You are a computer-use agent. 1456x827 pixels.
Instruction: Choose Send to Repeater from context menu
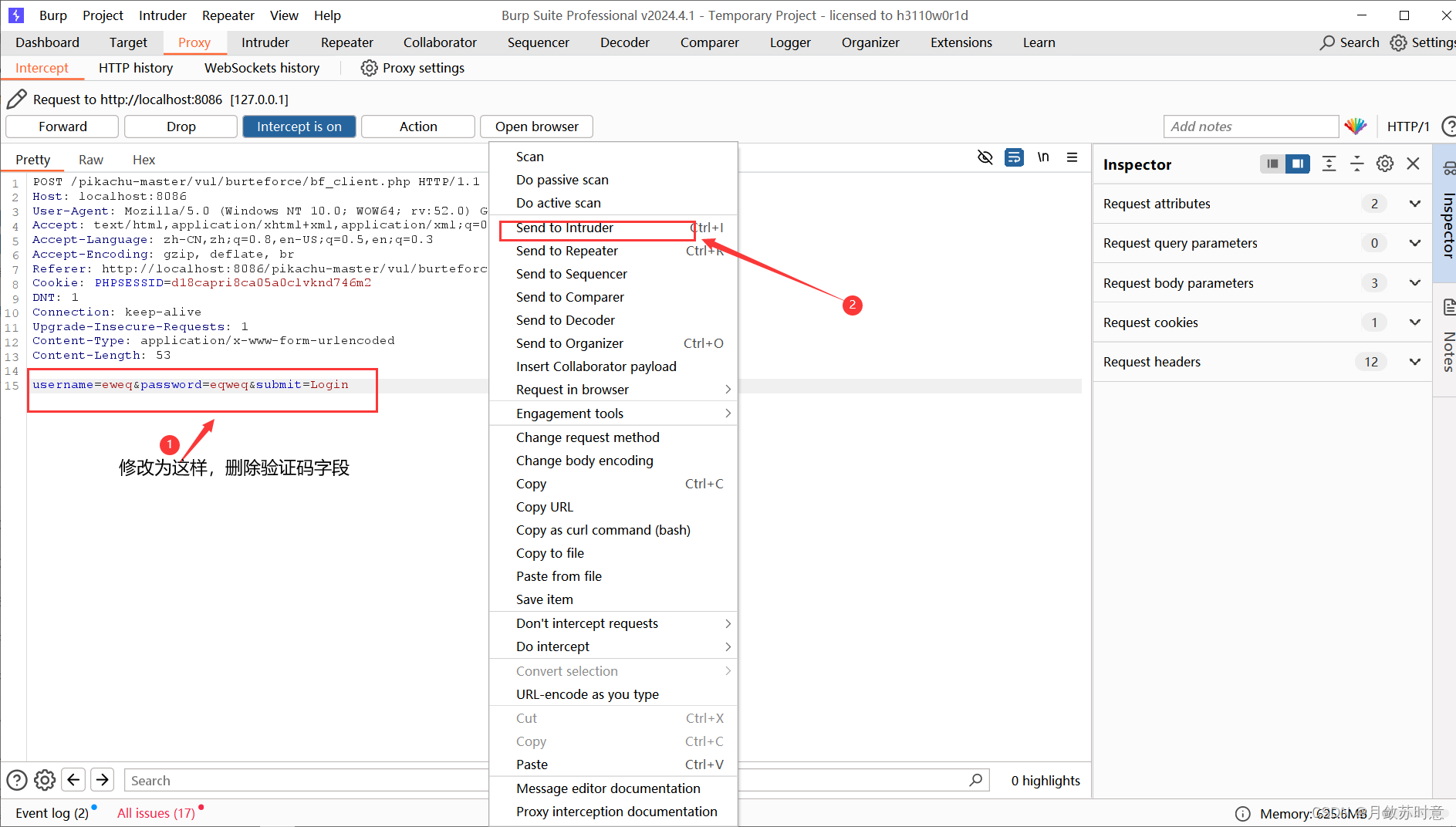(x=613, y=251)
